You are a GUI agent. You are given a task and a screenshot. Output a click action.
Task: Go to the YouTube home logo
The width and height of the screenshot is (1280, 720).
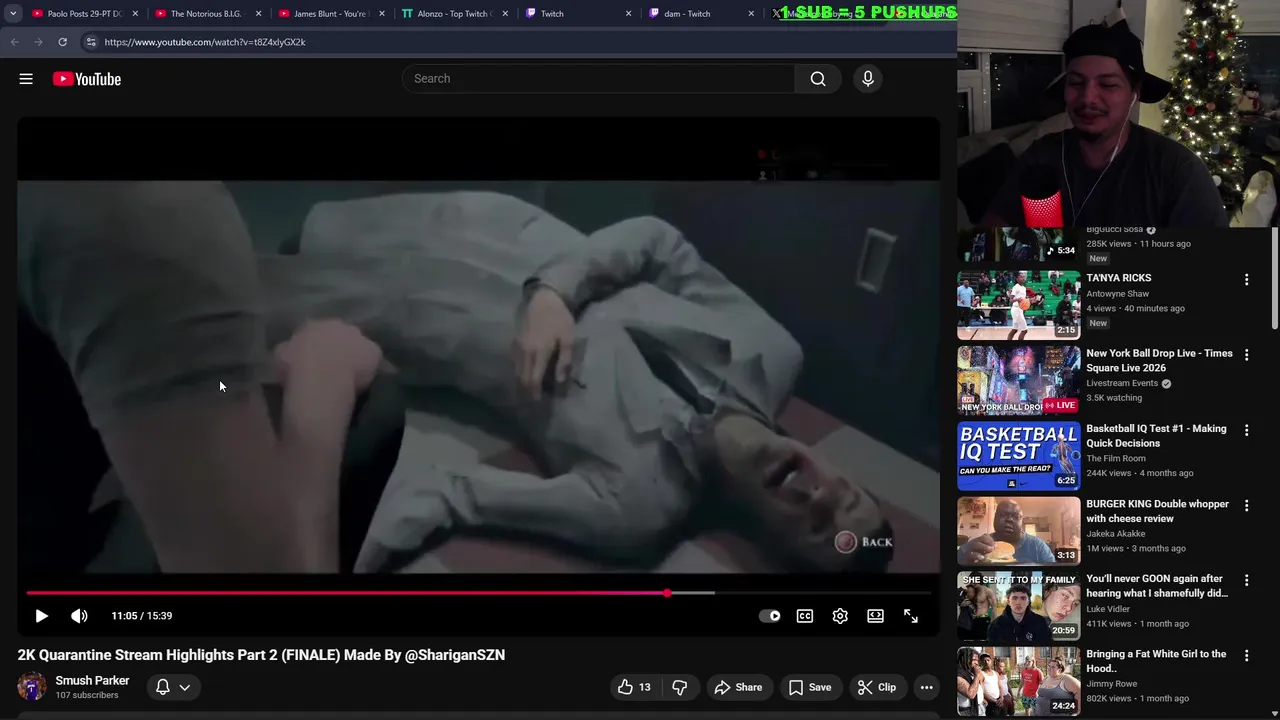pos(87,79)
